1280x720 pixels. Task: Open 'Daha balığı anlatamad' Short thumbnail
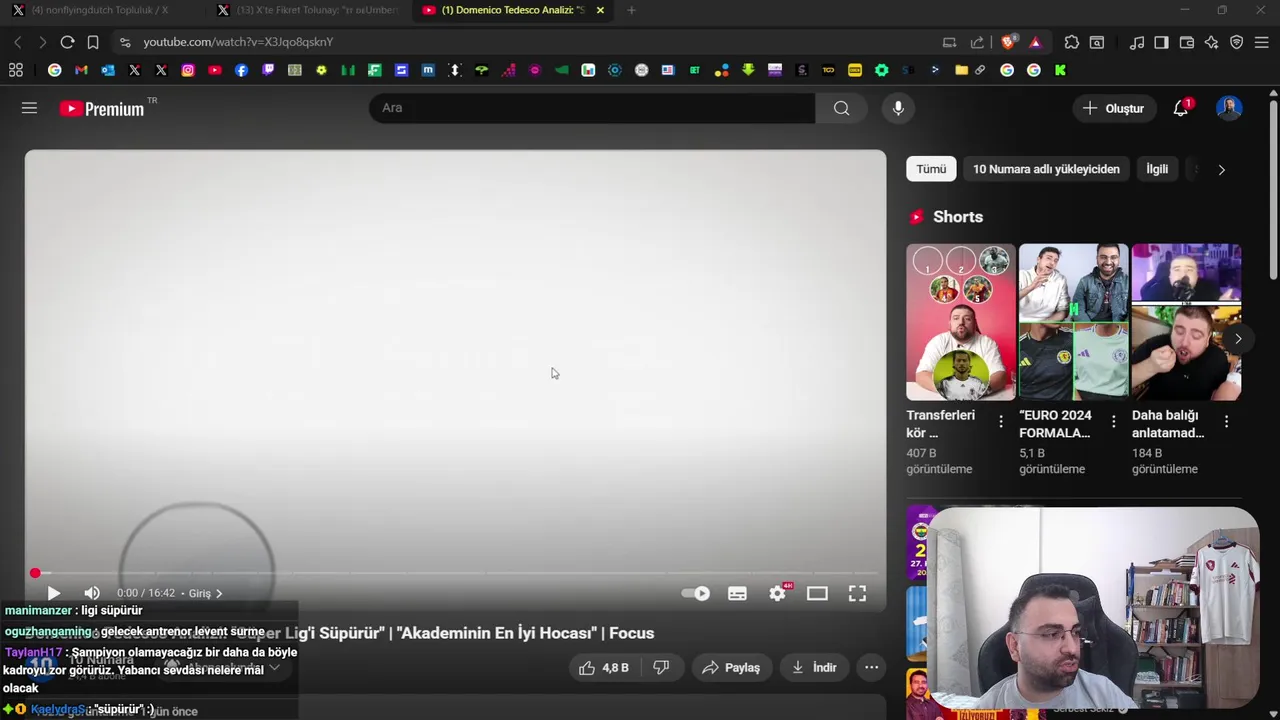(x=1186, y=322)
